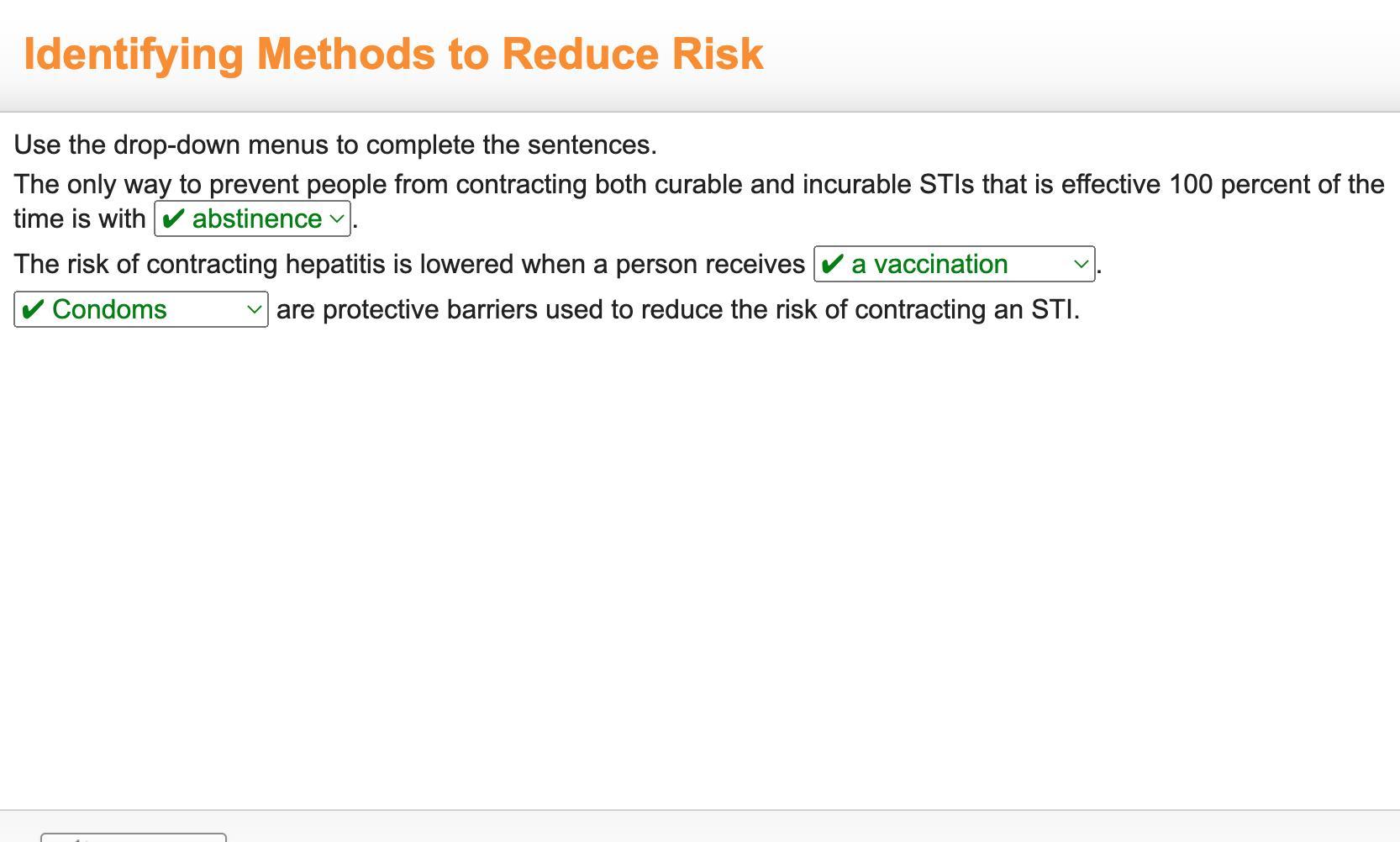Screen dimensions: 1400x842
Task: Click the chevron next to Condoms
Action: pos(255,309)
